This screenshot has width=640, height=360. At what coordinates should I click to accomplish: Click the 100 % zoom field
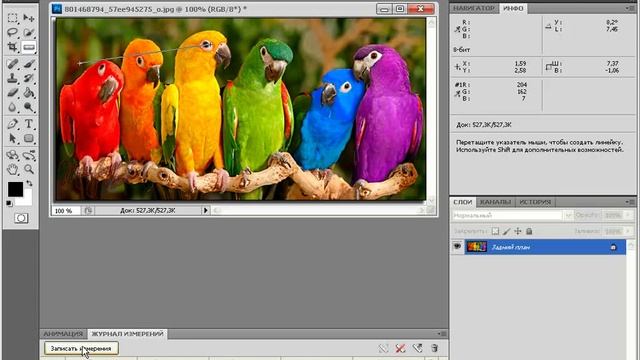(x=66, y=211)
